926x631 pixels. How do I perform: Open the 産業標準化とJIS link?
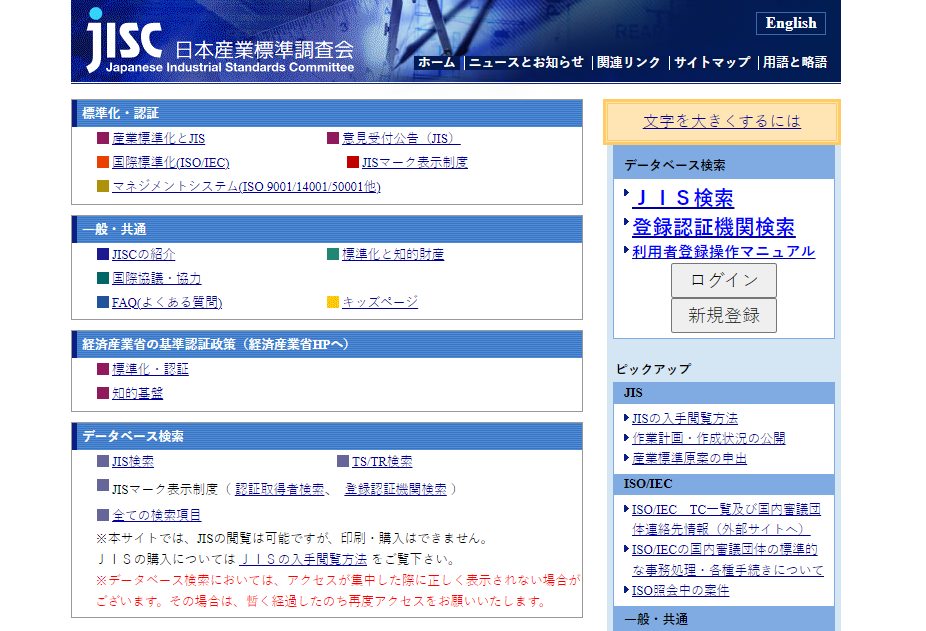pyautogui.click(x=158, y=138)
